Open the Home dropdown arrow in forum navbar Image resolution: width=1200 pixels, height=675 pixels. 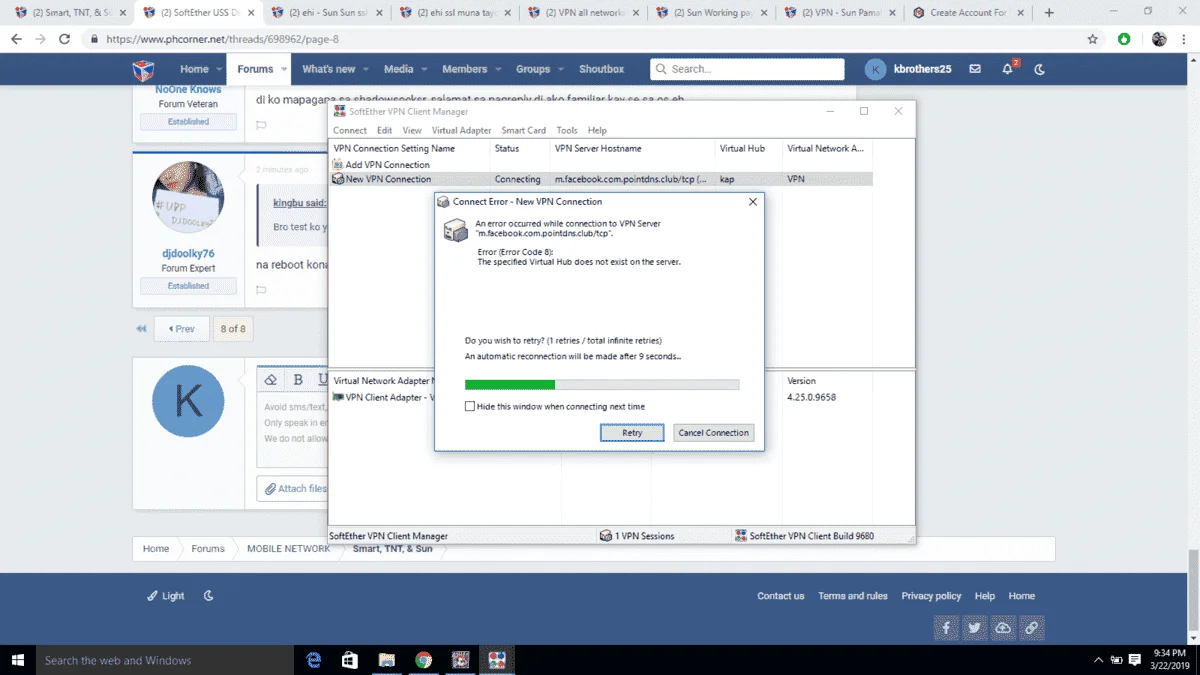tap(219, 69)
